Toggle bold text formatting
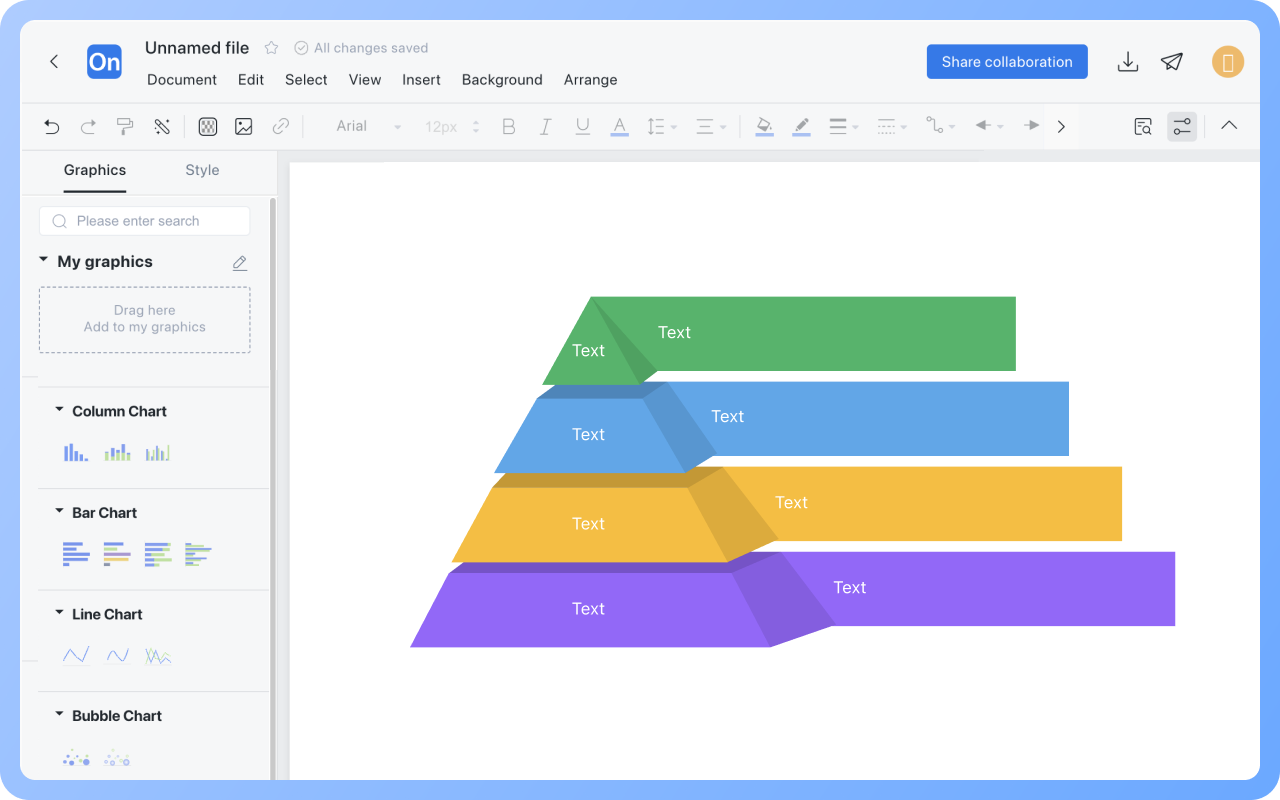This screenshot has height=800, width=1280. tap(508, 126)
